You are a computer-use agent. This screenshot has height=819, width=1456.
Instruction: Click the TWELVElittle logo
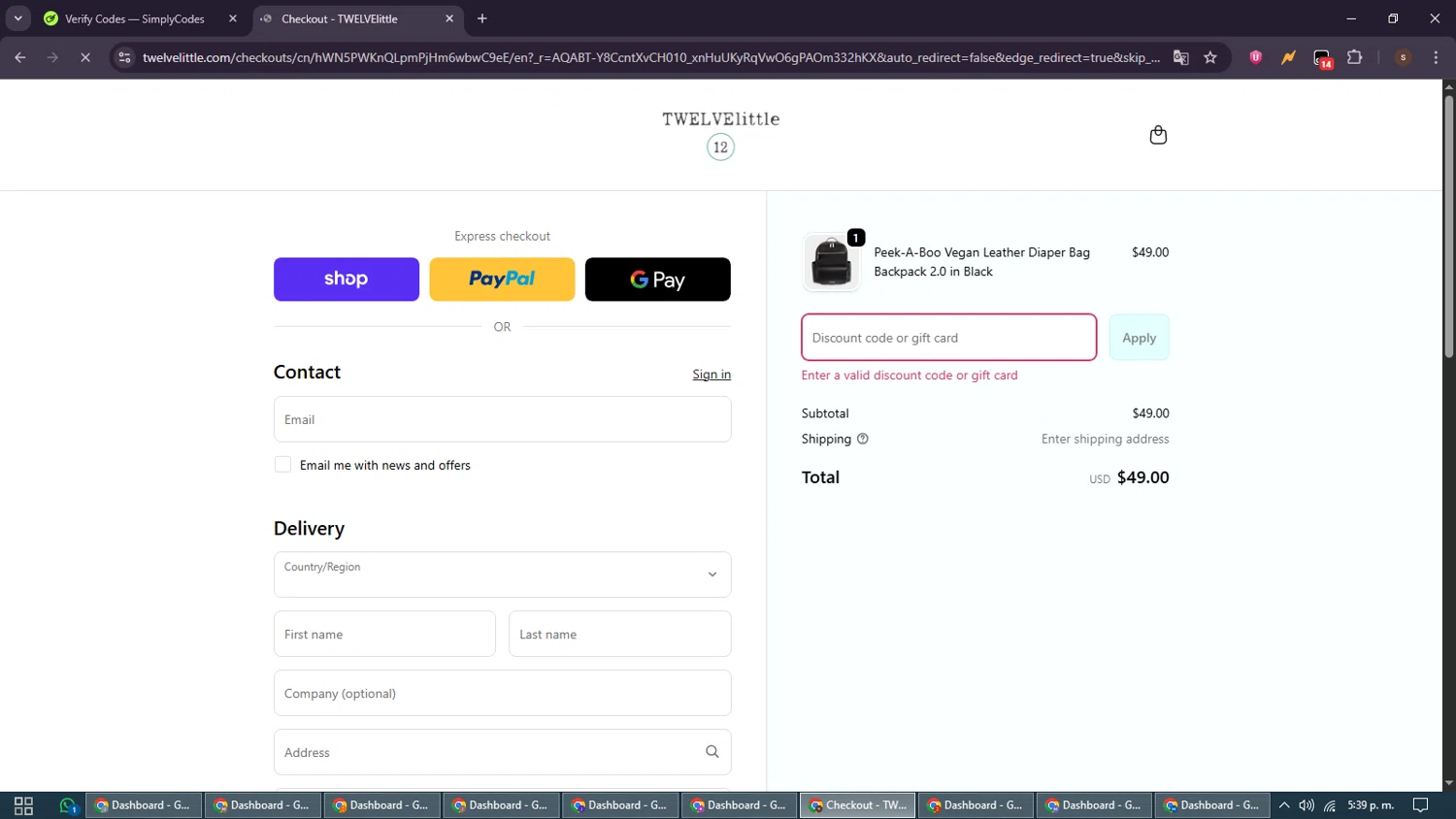(x=720, y=134)
